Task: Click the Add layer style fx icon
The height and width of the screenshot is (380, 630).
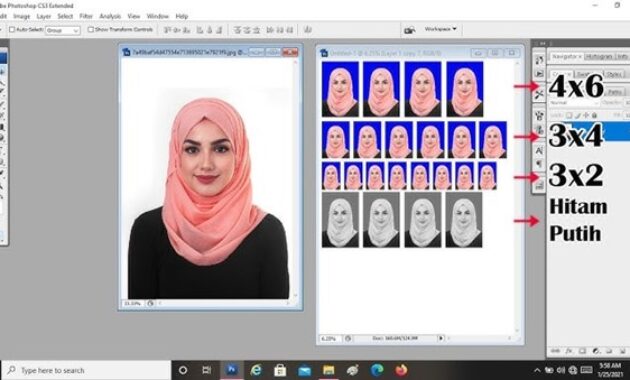Action: click(x=569, y=351)
